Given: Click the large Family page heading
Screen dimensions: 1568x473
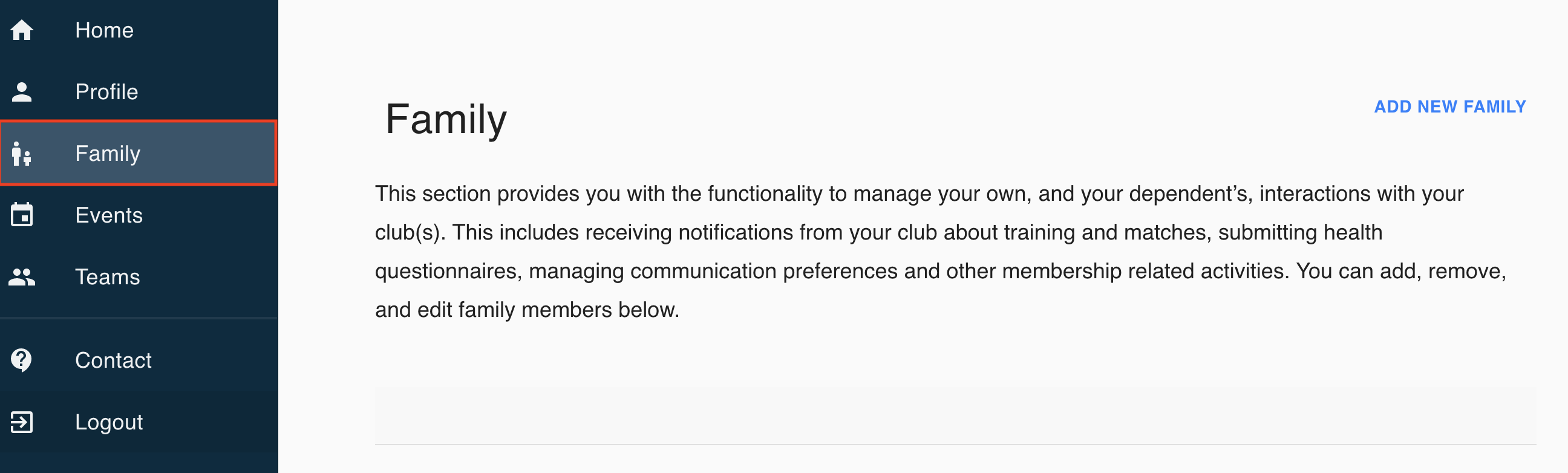Looking at the screenshot, I should click(446, 119).
